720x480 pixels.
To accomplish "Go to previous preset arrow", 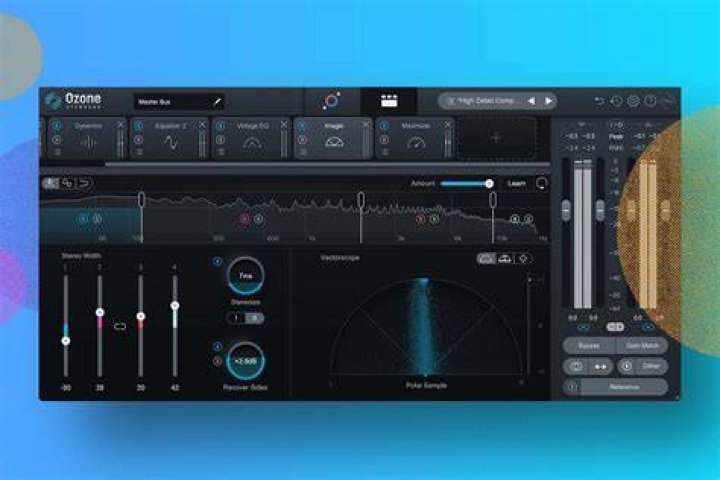I will point(531,101).
